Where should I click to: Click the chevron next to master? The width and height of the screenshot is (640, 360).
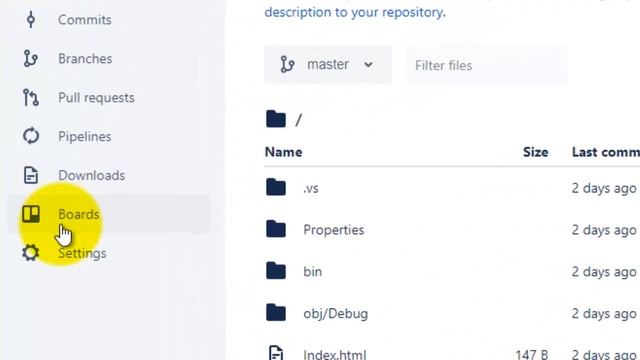[368, 65]
